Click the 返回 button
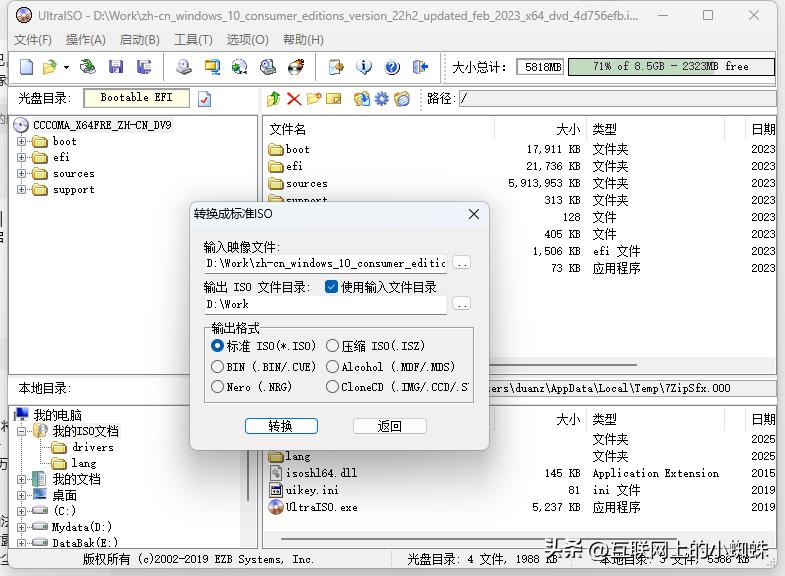This screenshot has width=785, height=576. [x=389, y=426]
